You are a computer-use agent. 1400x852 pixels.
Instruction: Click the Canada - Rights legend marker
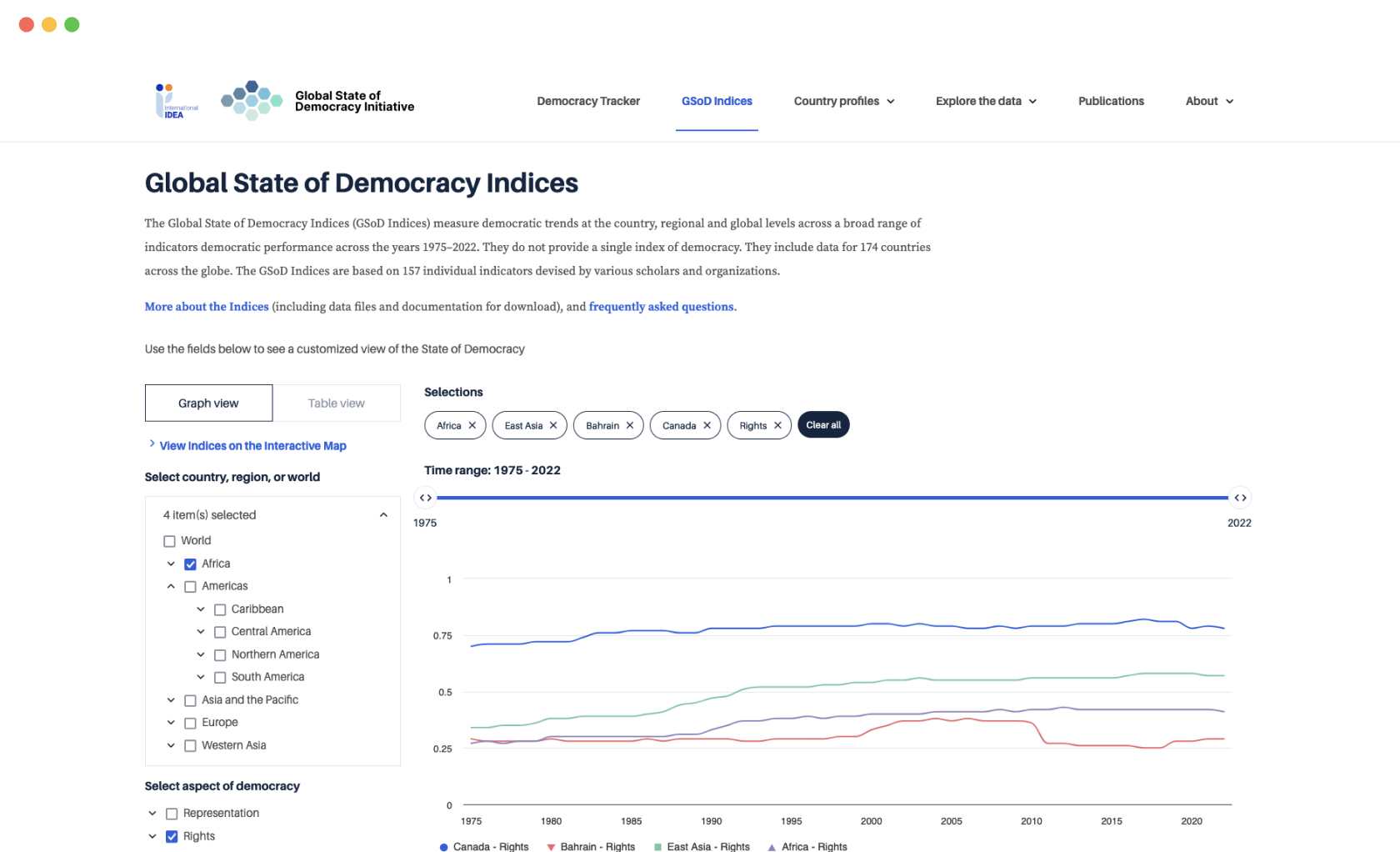coord(444,847)
